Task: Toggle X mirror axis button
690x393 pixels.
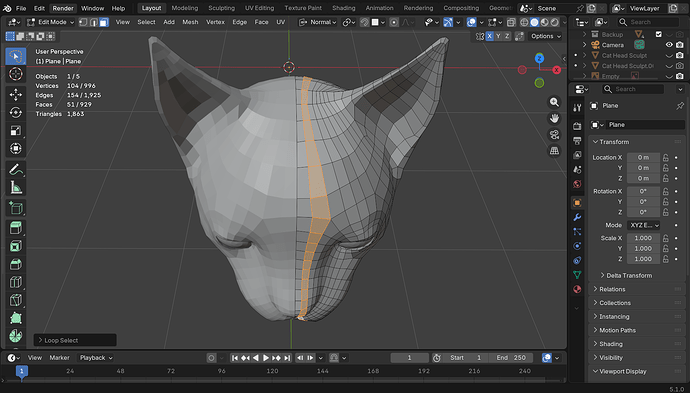Action: 489,36
